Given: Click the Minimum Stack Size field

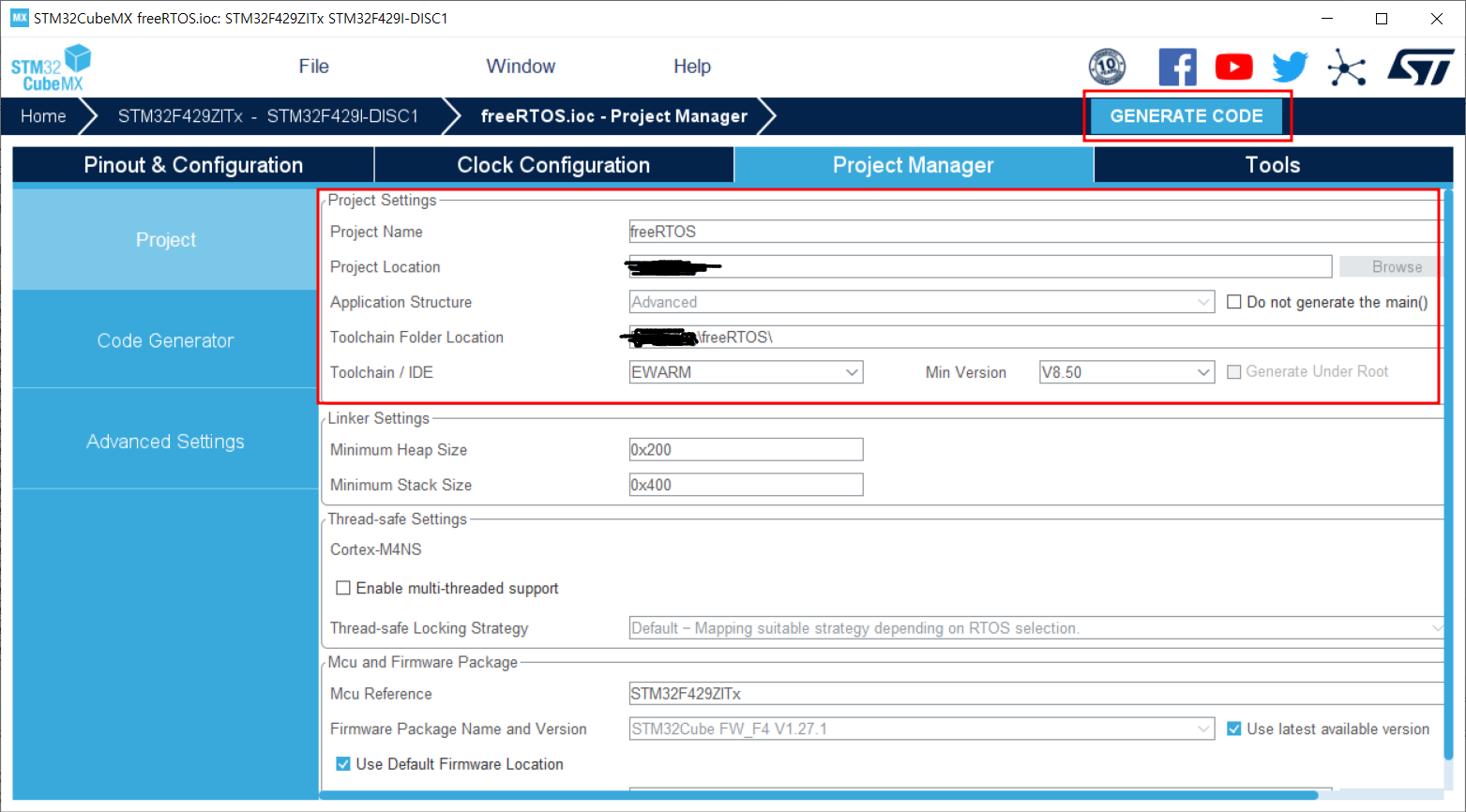Looking at the screenshot, I should [x=746, y=485].
